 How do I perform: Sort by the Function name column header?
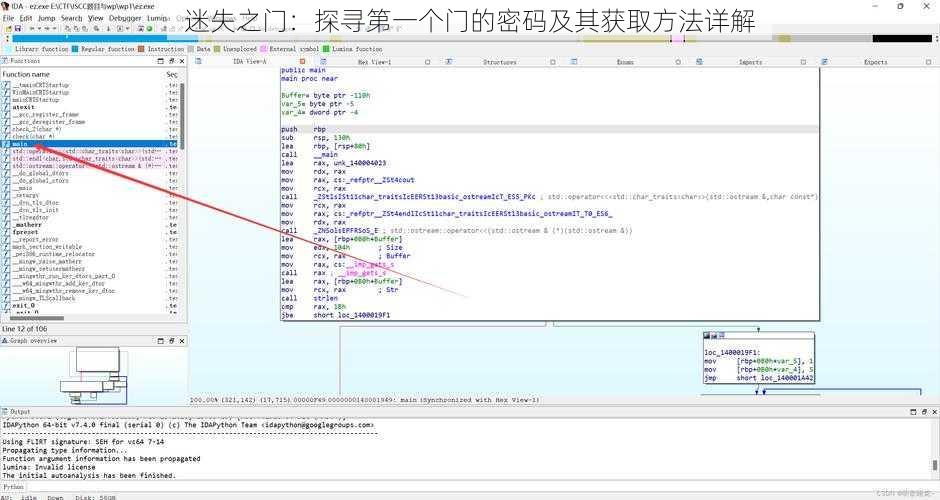pos(26,74)
